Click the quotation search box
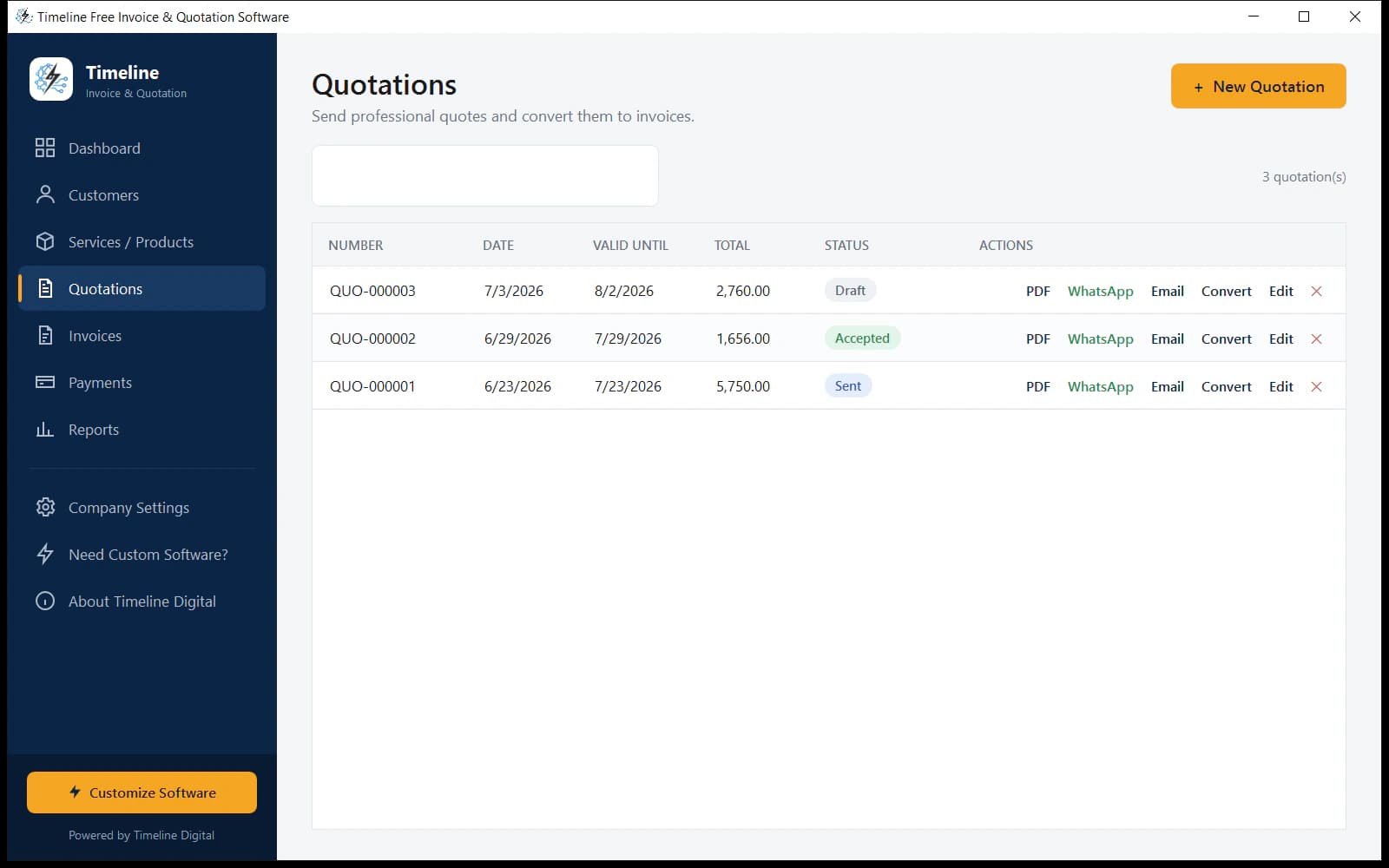This screenshot has width=1389, height=868. click(x=484, y=175)
